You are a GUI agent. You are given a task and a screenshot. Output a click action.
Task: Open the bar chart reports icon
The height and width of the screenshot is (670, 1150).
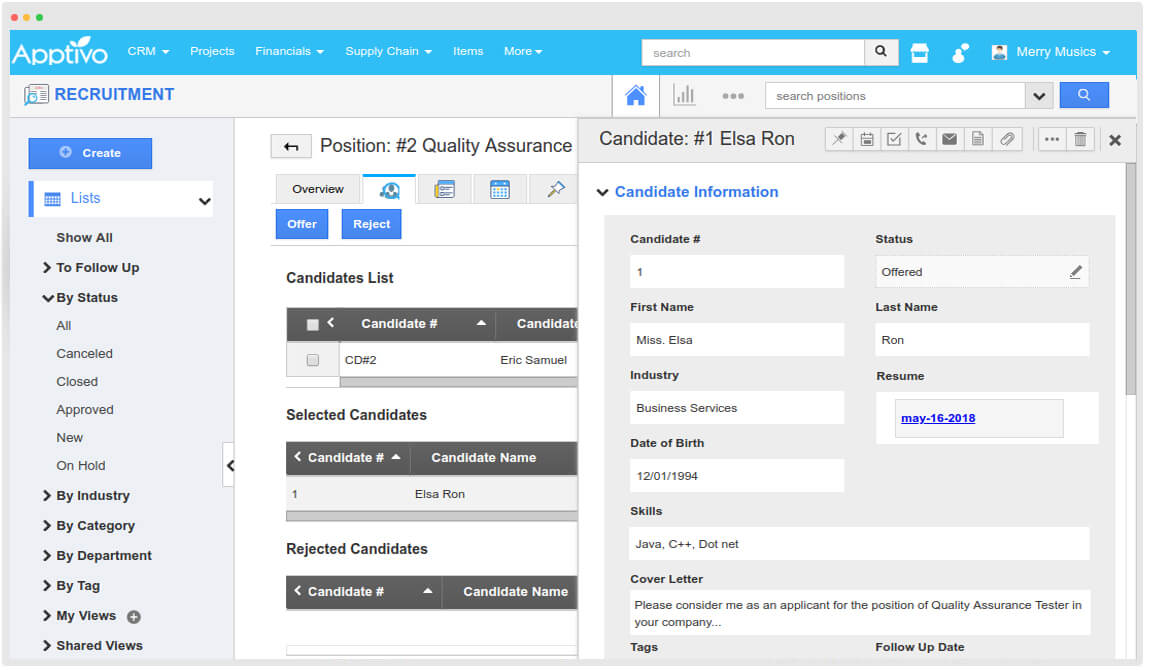(x=684, y=96)
